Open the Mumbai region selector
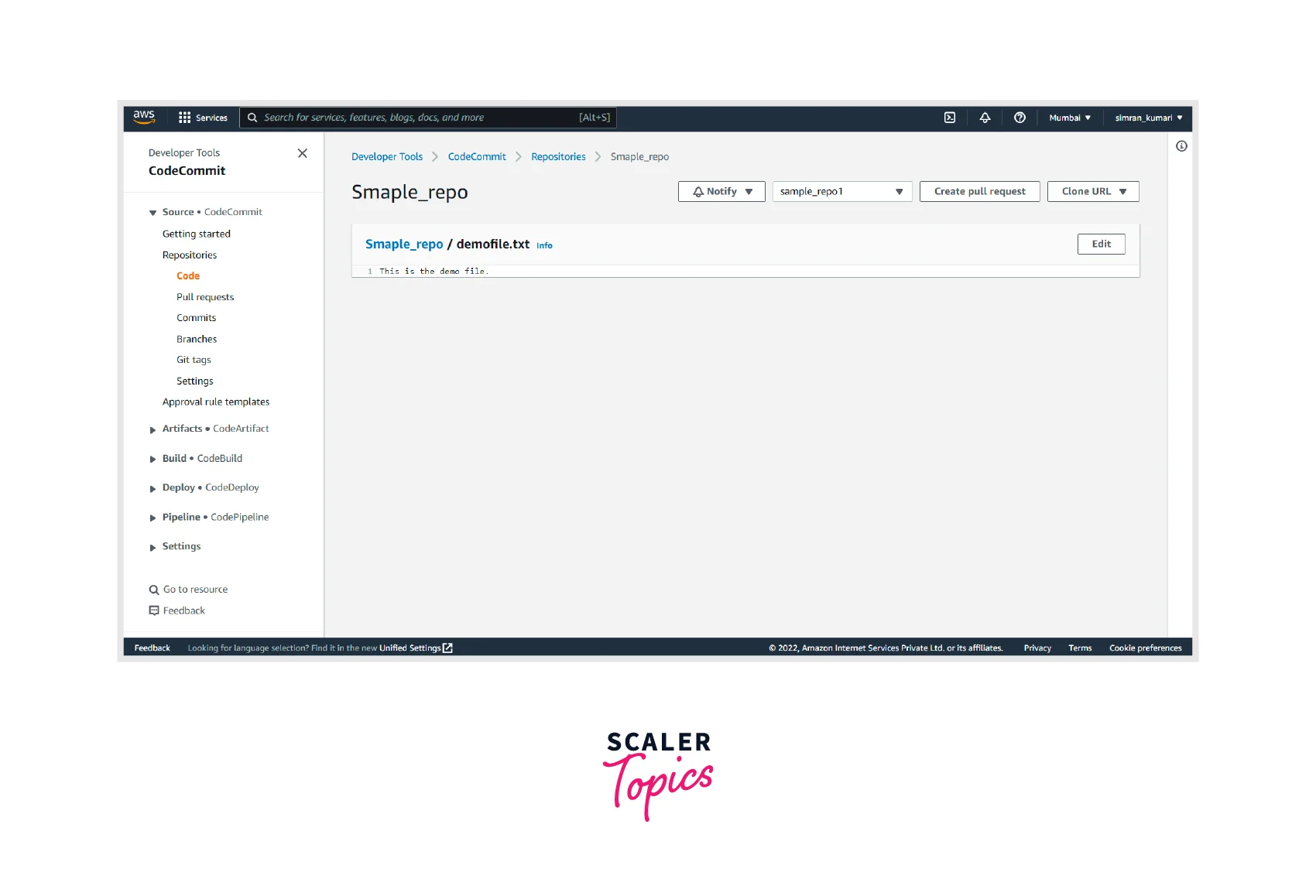 [x=1069, y=118]
